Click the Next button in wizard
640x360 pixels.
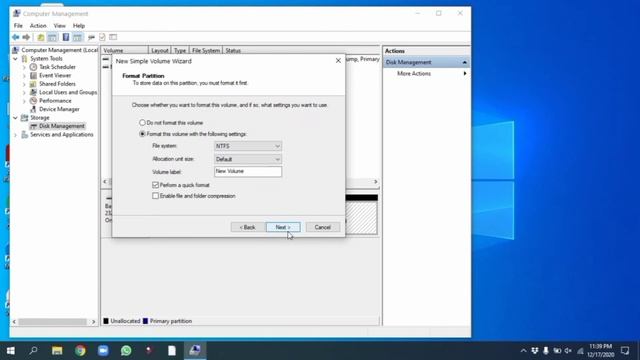click(x=283, y=227)
